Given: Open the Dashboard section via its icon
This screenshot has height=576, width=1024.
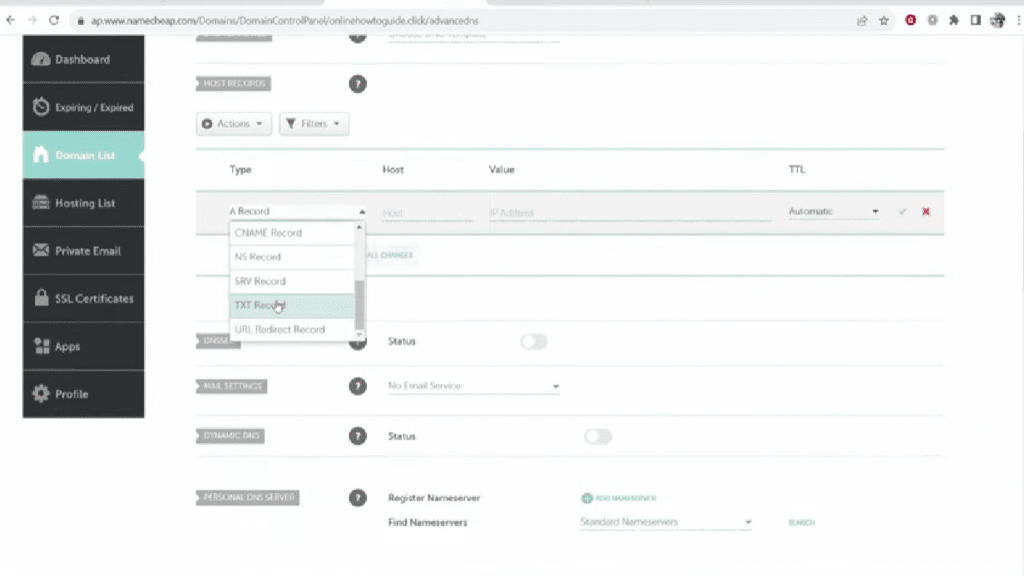Looking at the screenshot, I should pos(41,59).
